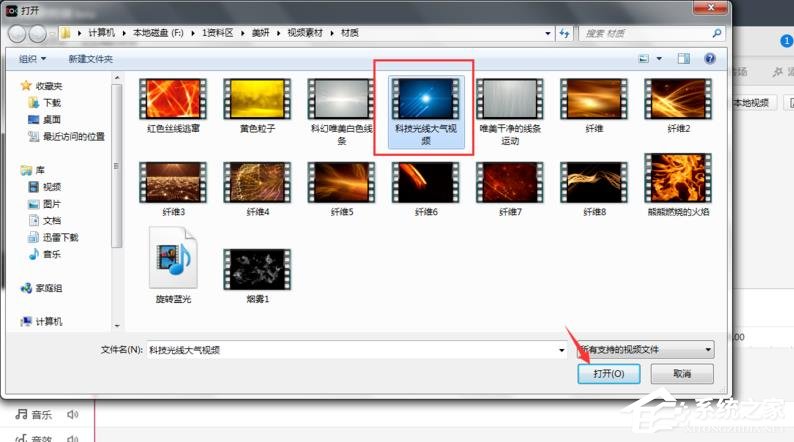
Task: Click 本地磁盘 (F:) in breadcrumb
Action: point(158,33)
